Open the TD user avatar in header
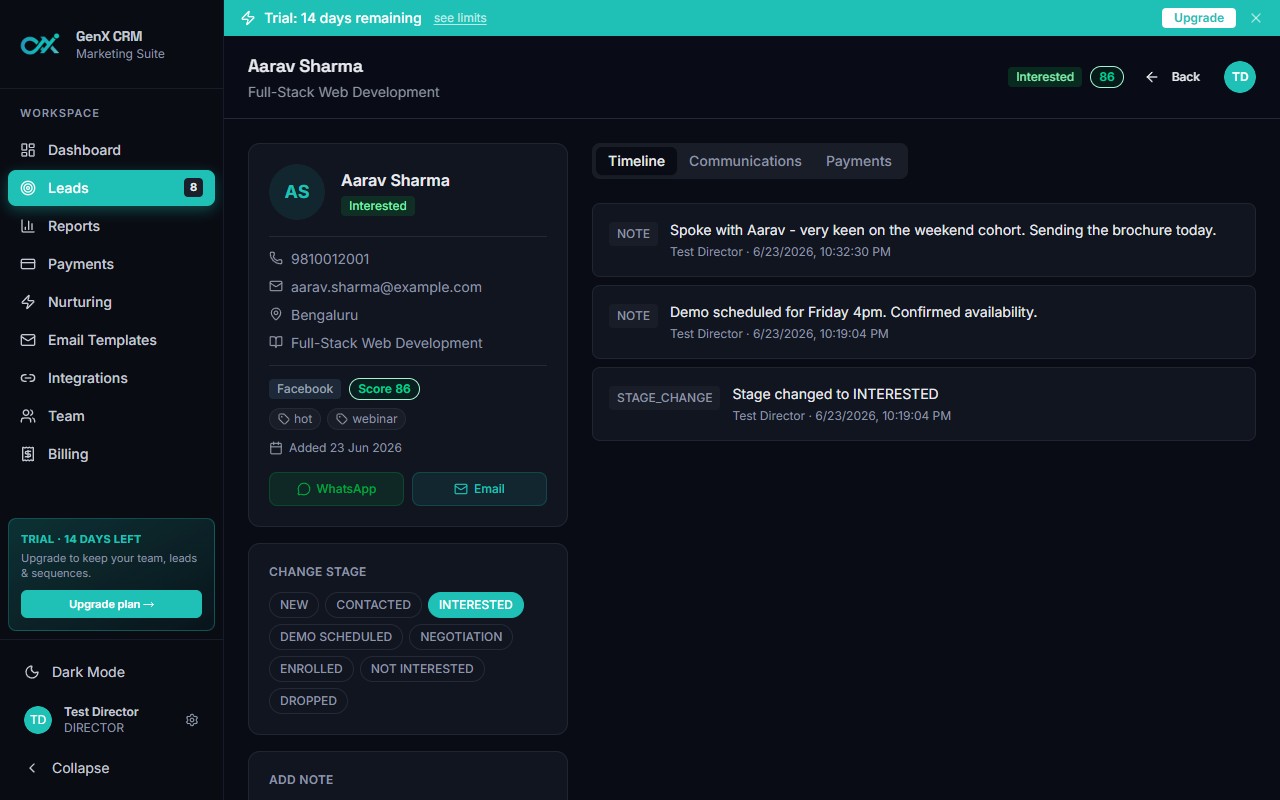 click(x=1240, y=77)
